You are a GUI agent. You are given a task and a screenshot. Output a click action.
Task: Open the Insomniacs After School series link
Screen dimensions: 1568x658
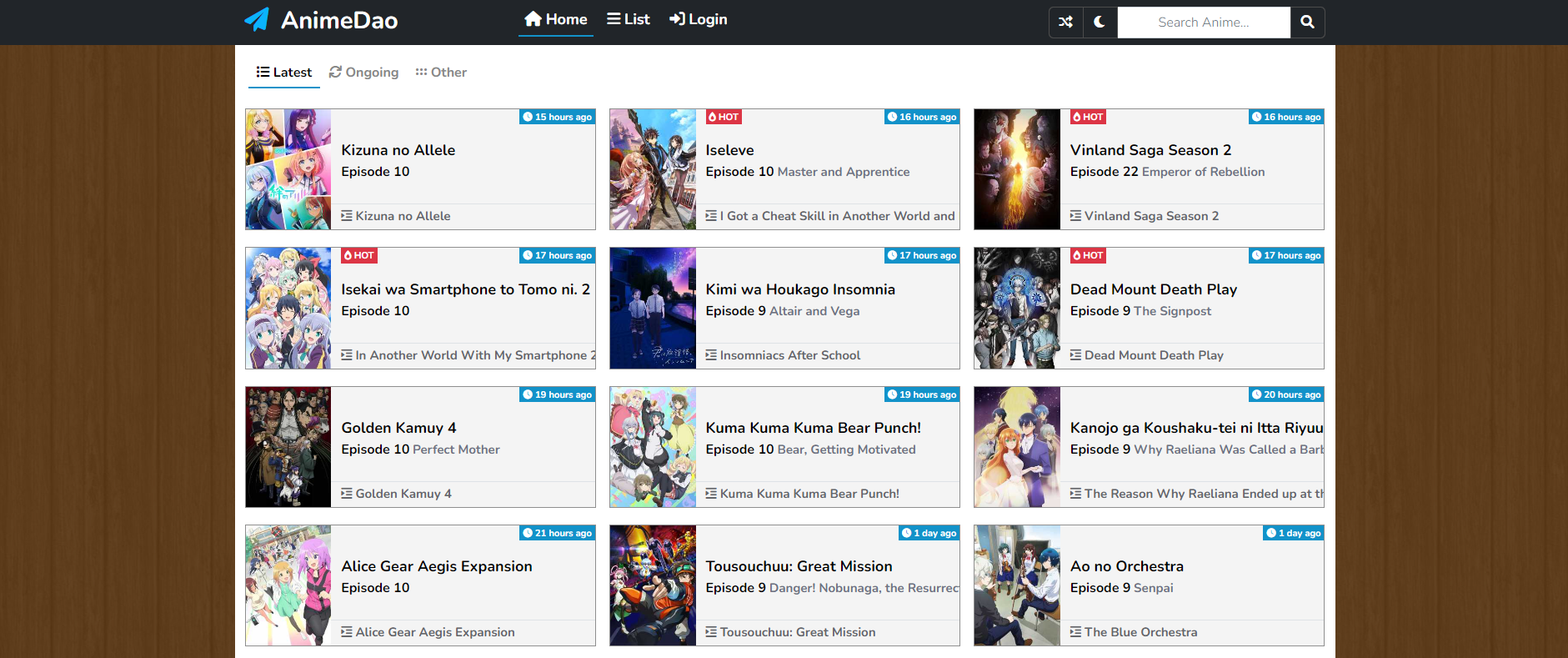[x=790, y=355]
